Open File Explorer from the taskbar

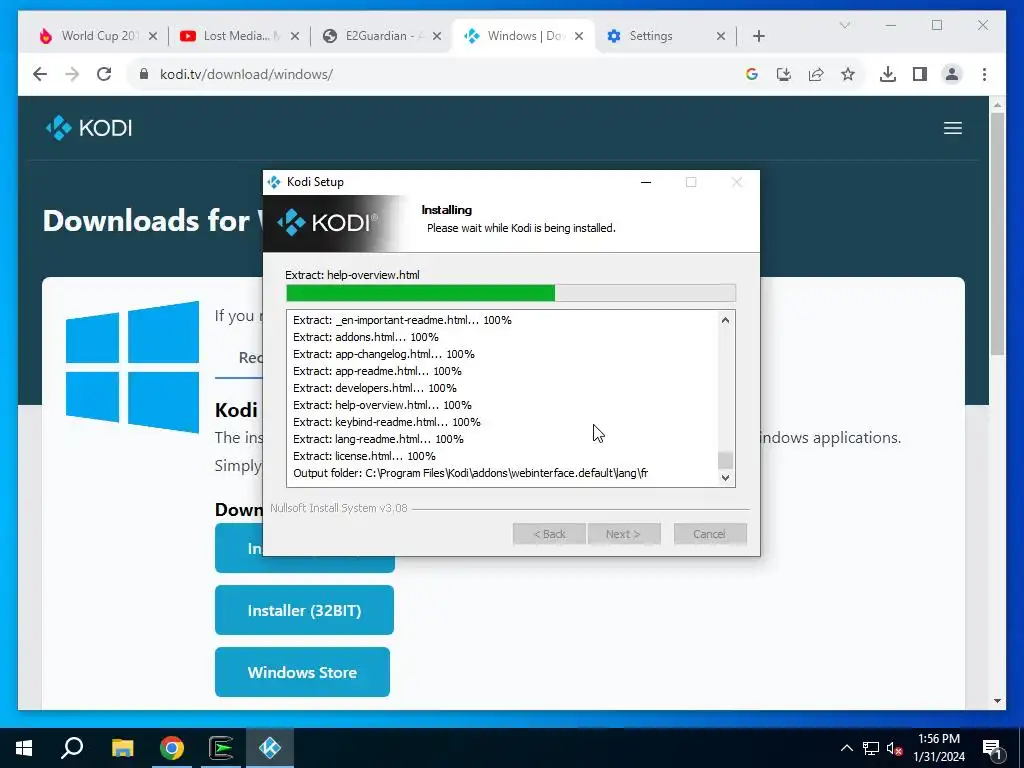pyautogui.click(x=122, y=748)
